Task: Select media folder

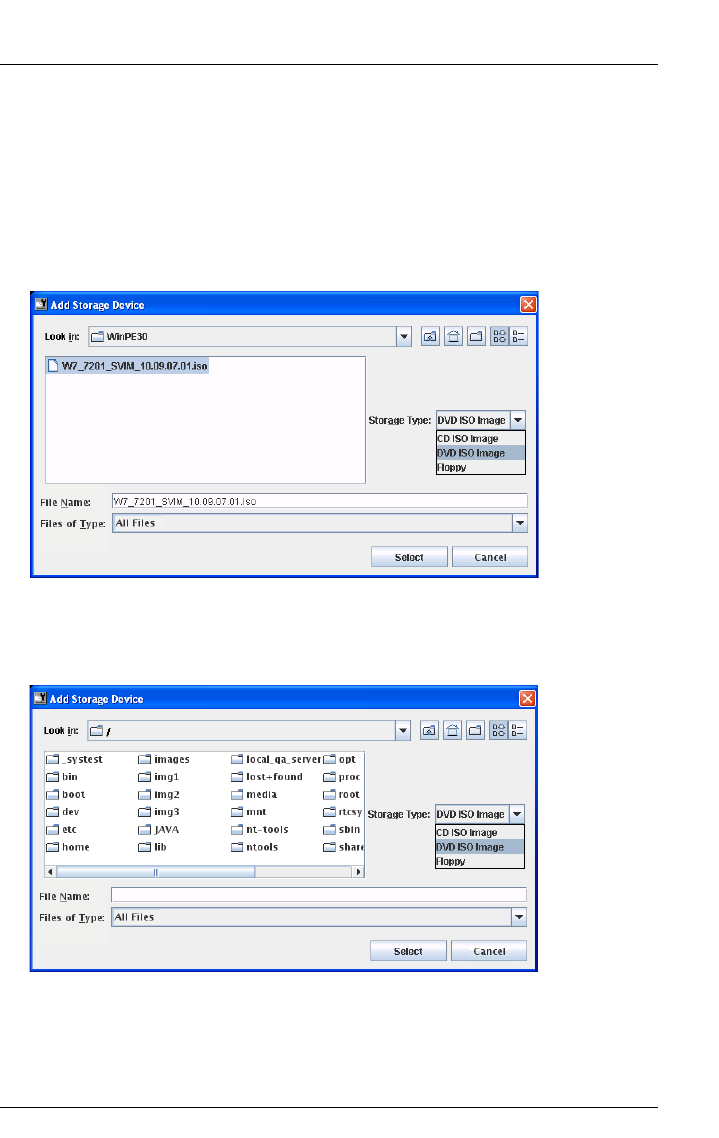Action: tap(255, 795)
